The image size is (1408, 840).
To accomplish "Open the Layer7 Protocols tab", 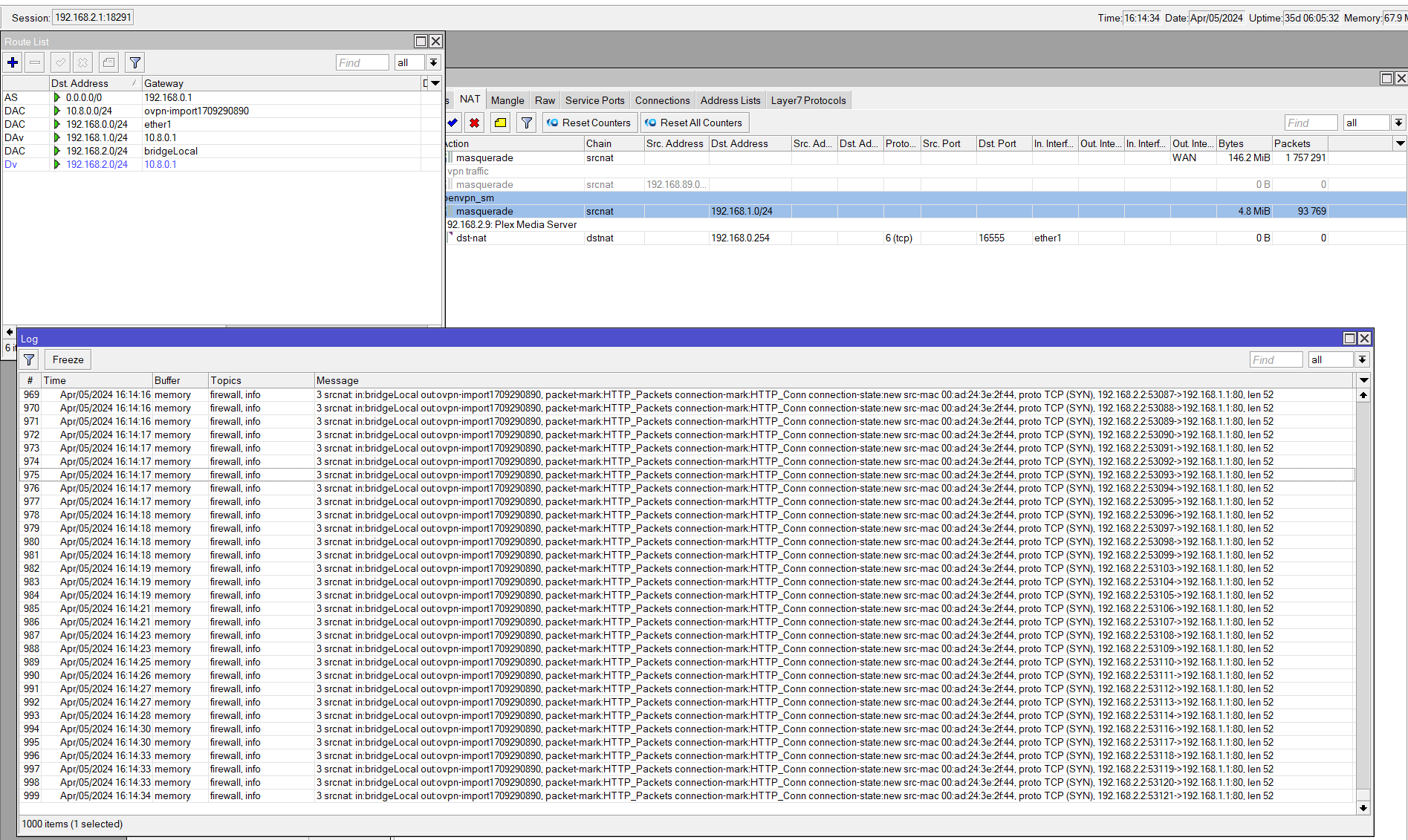I will (808, 100).
